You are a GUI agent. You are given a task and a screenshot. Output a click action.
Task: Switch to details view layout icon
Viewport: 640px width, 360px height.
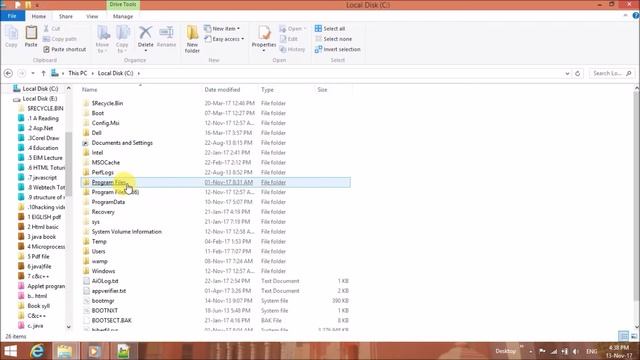click(624, 336)
